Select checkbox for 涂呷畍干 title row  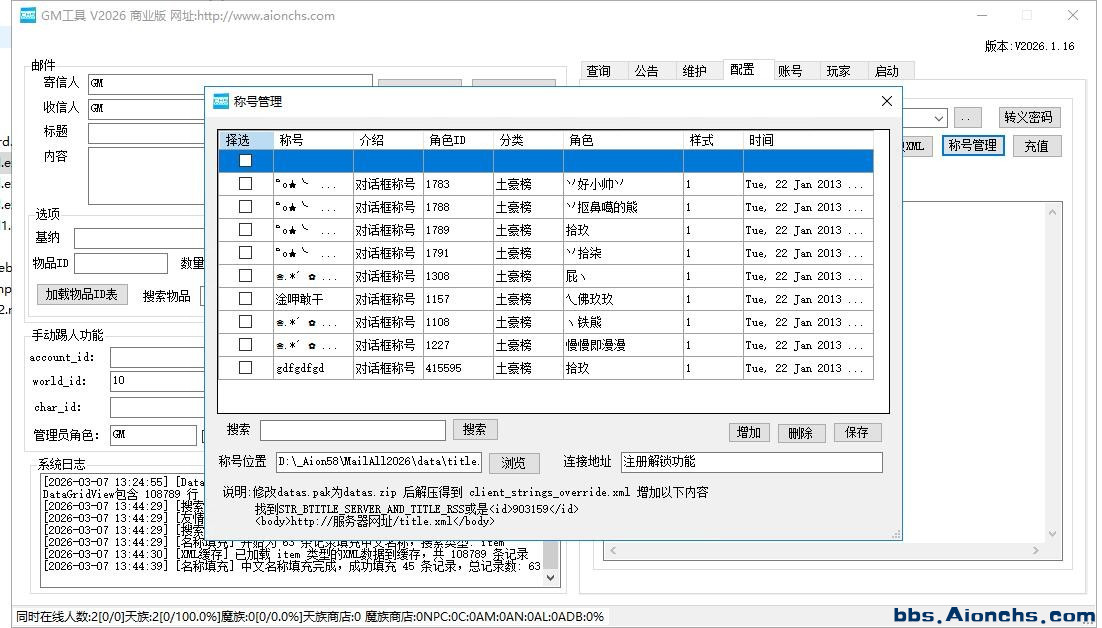(245, 299)
